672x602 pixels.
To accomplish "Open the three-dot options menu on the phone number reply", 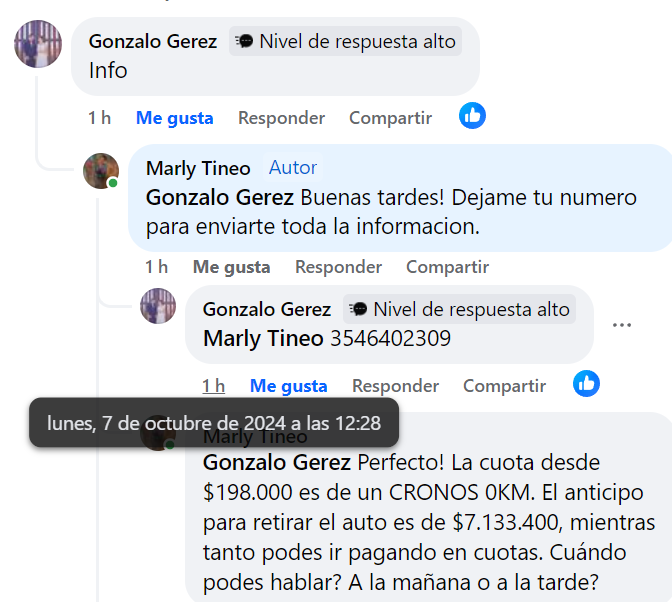I will [622, 325].
